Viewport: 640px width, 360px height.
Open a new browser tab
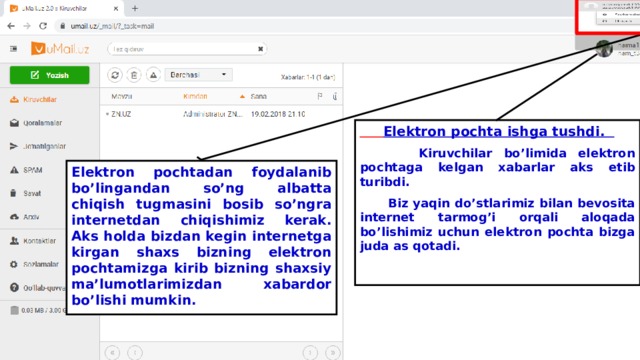coord(135,8)
